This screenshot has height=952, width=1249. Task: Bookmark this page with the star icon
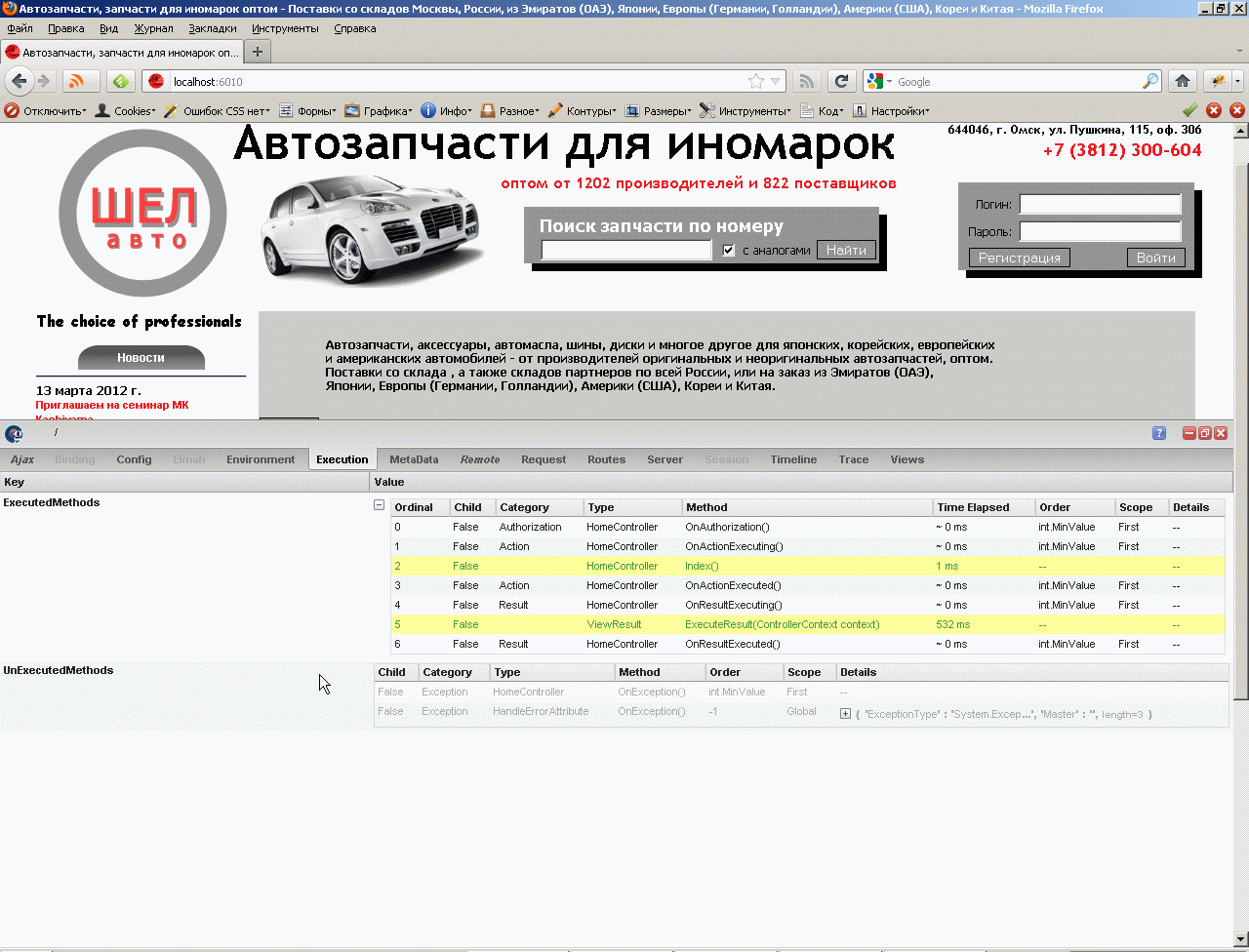point(755,82)
